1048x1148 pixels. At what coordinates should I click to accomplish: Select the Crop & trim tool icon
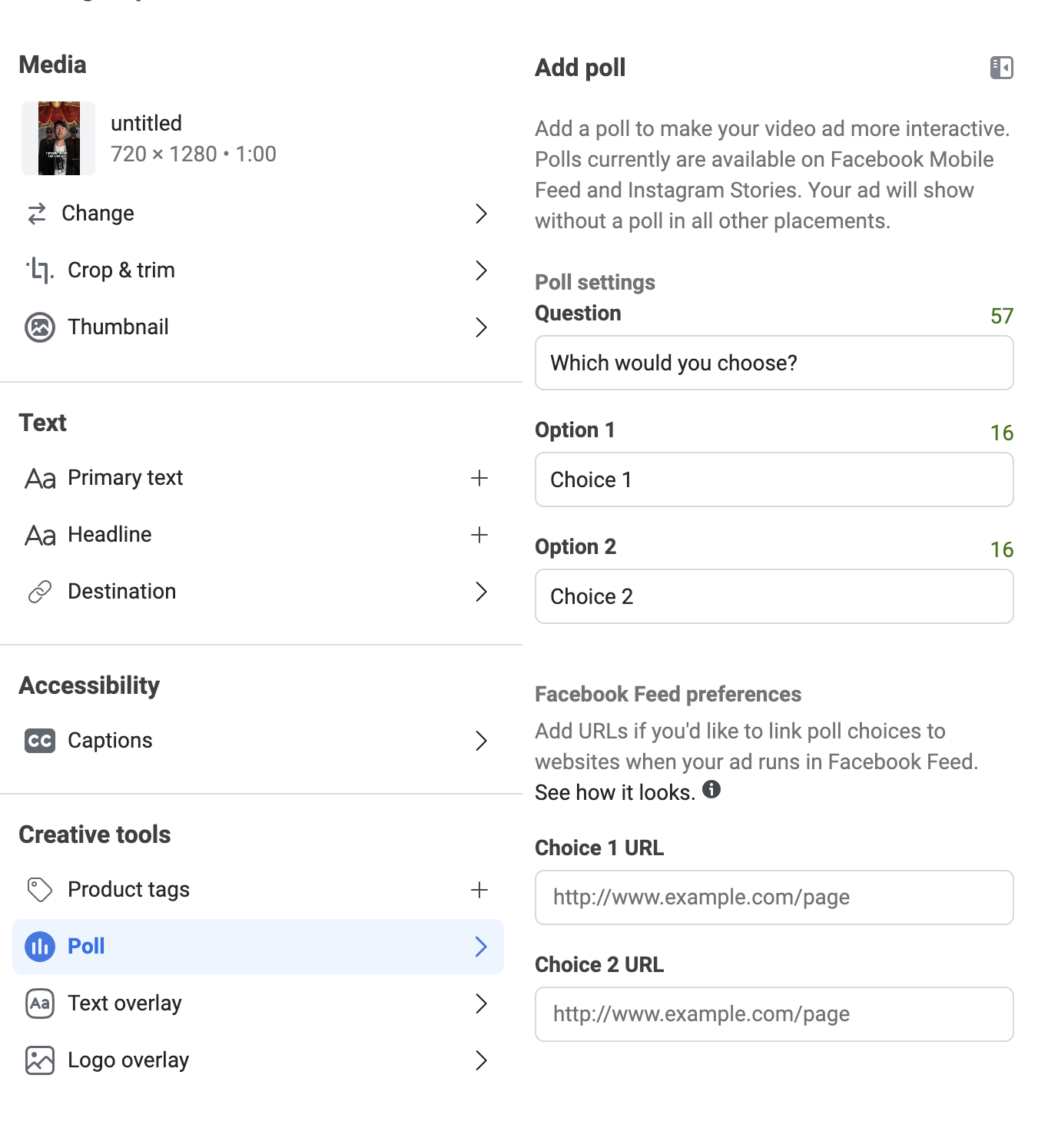pos(40,270)
